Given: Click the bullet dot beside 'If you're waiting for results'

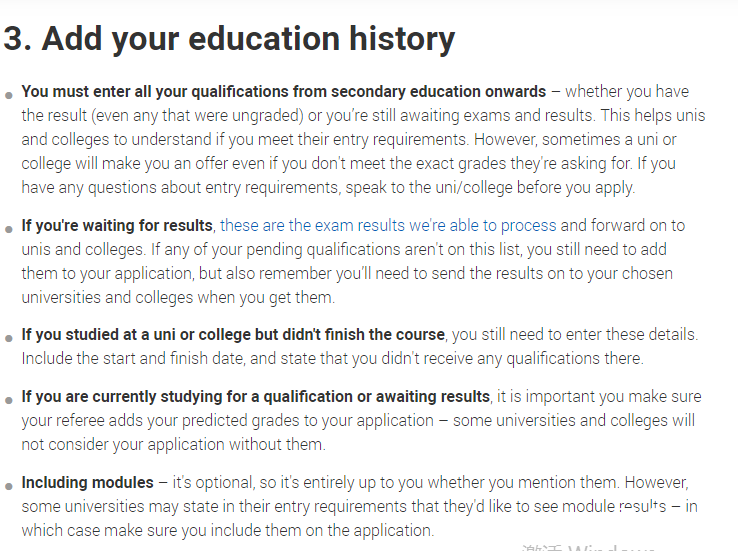Looking at the screenshot, I should coord(8,230).
